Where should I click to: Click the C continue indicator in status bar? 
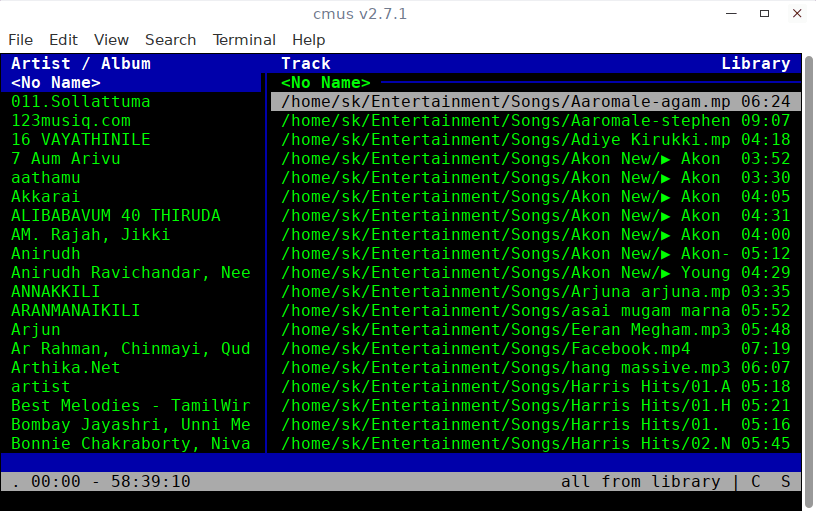coord(756,481)
